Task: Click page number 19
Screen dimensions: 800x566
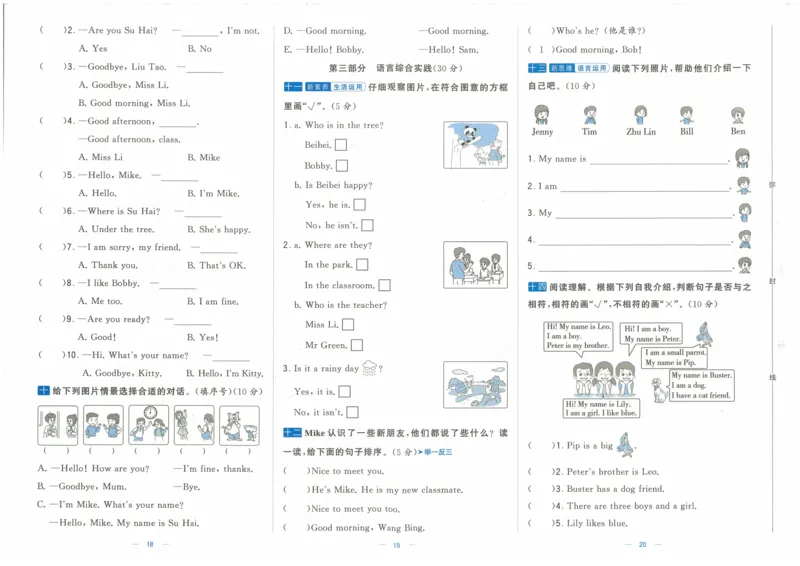Action: point(396,546)
